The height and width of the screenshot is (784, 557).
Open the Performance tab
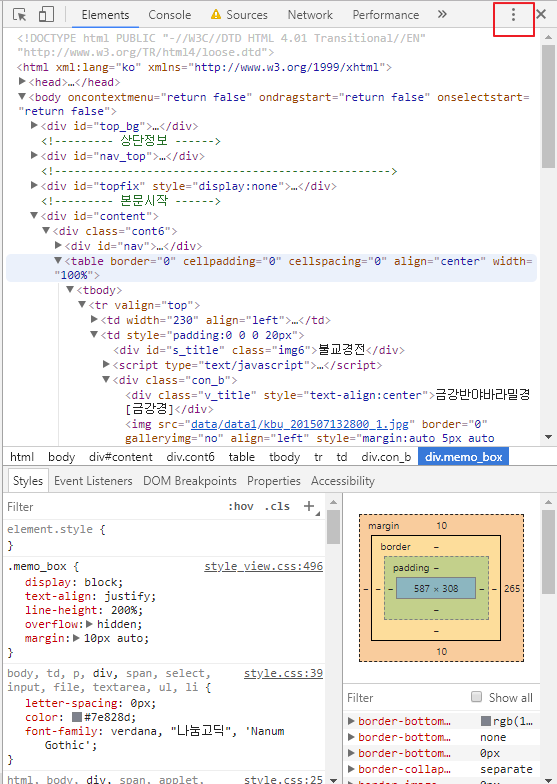pyautogui.click(x=386, y=15)
